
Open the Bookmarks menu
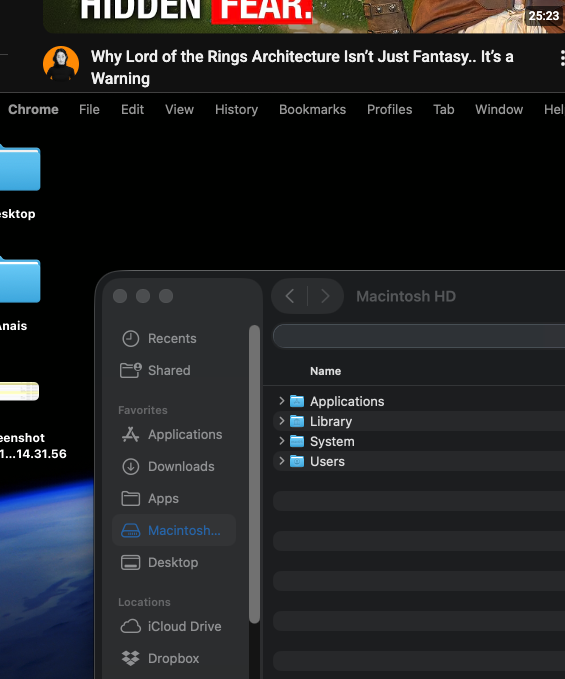coord(312,110)
